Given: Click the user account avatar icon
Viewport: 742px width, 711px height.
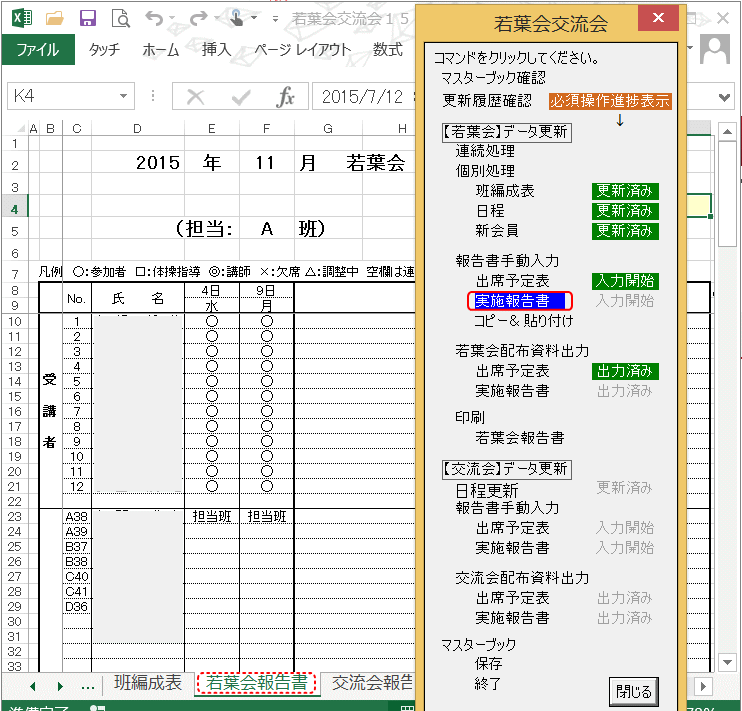Looking at the screenshot, I should point(715,49).
